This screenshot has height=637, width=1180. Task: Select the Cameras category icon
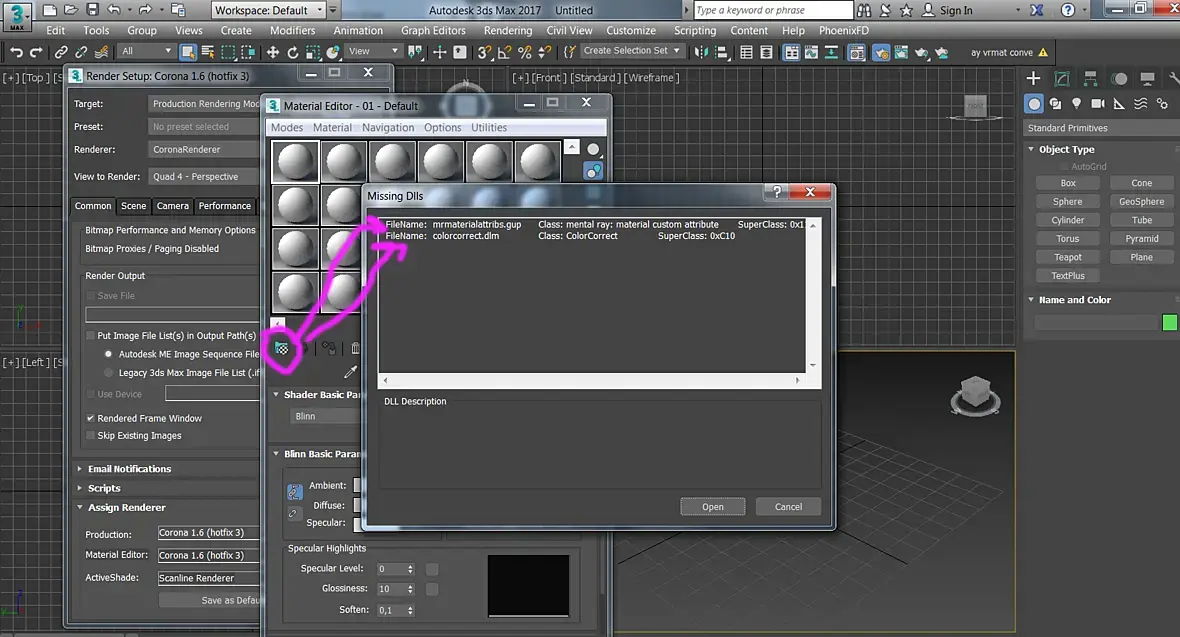[x=1098, y=103]
